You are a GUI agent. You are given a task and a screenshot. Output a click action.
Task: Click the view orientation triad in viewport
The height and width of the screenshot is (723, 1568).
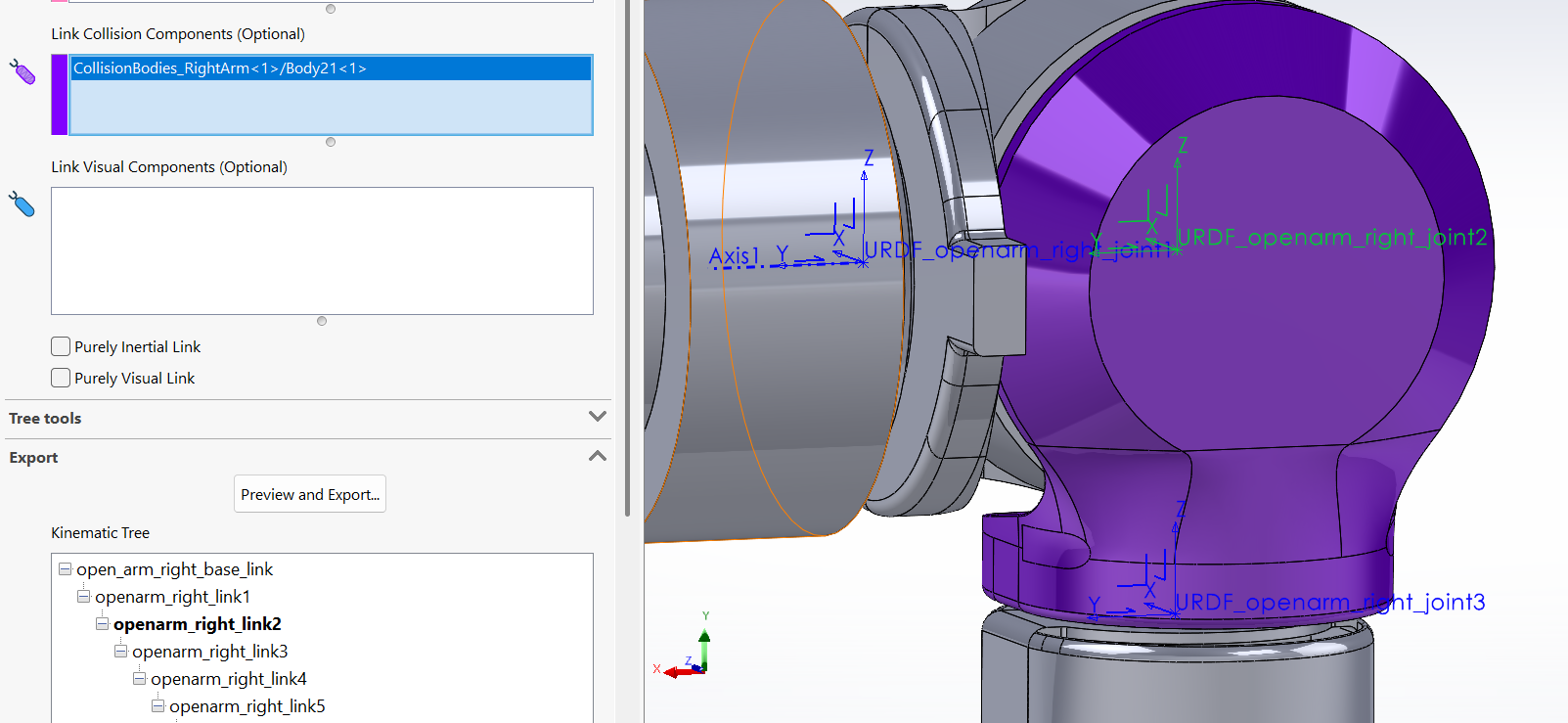688,648
